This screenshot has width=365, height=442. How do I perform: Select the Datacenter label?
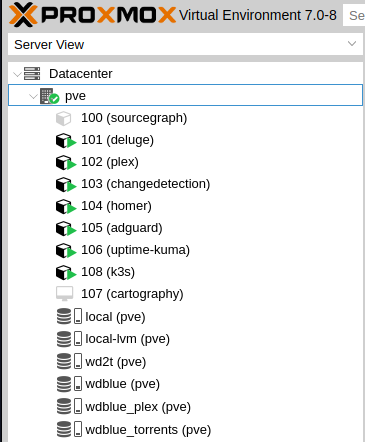coord(81,74)
